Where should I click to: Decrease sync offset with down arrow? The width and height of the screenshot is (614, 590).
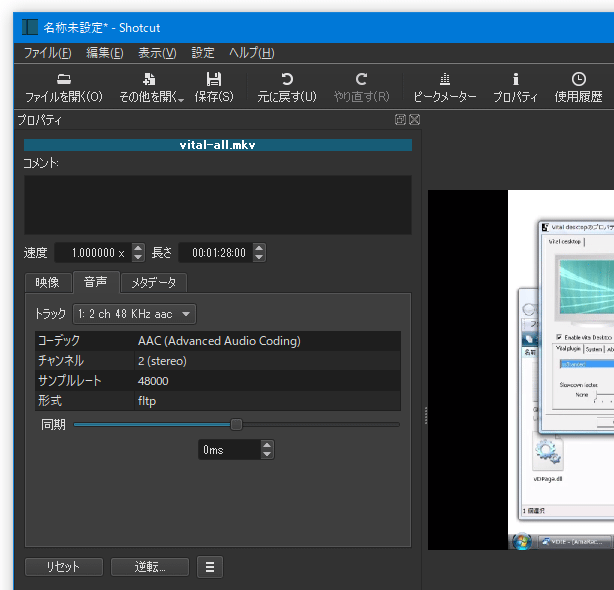(x=267, y=455)
